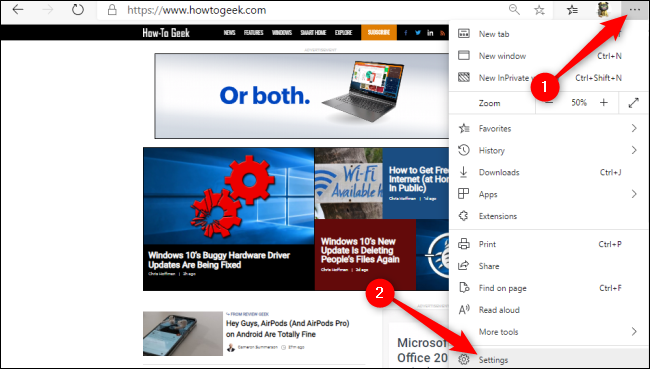Expand the History submenu arrow

[634, 150]
